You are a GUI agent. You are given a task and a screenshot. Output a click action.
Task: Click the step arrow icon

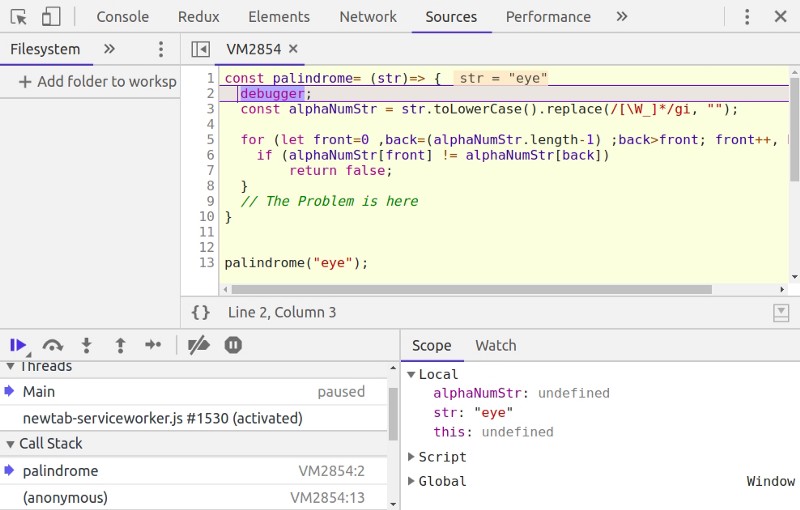tap(153, 345)
